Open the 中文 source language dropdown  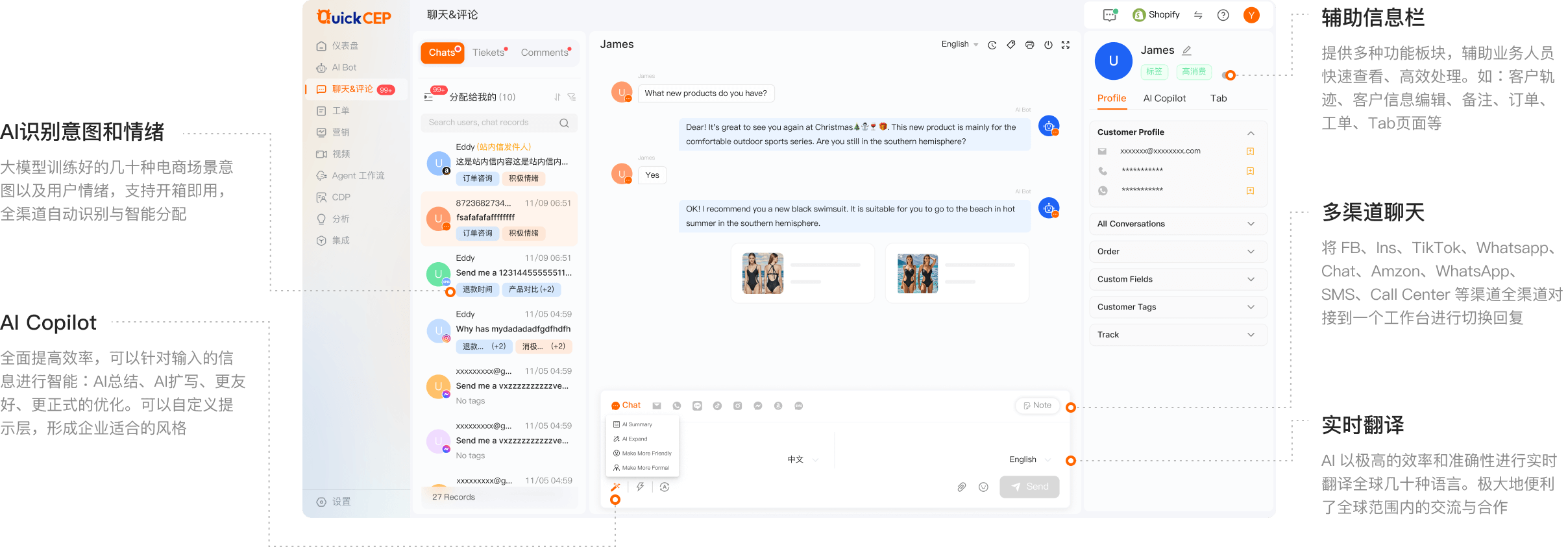pyautogui.click(x=802, y=459)
